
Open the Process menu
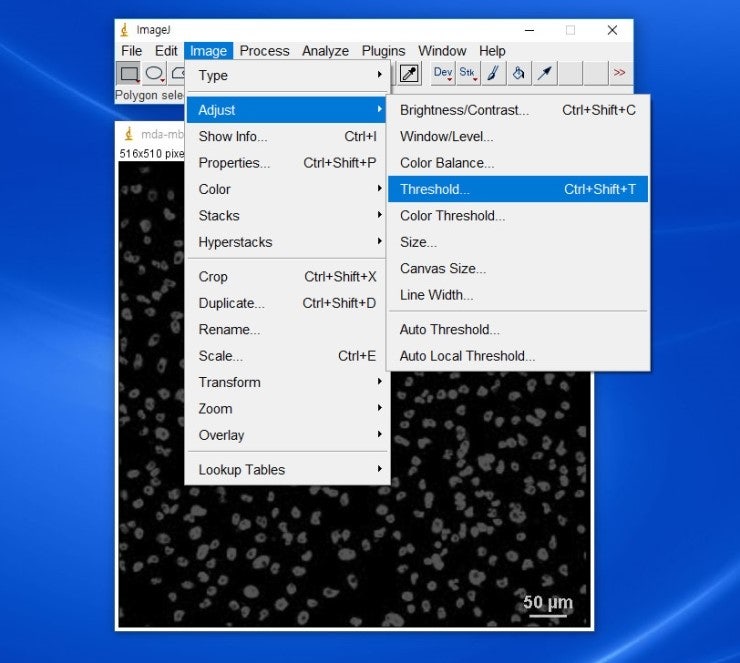(x=264, y=51)
